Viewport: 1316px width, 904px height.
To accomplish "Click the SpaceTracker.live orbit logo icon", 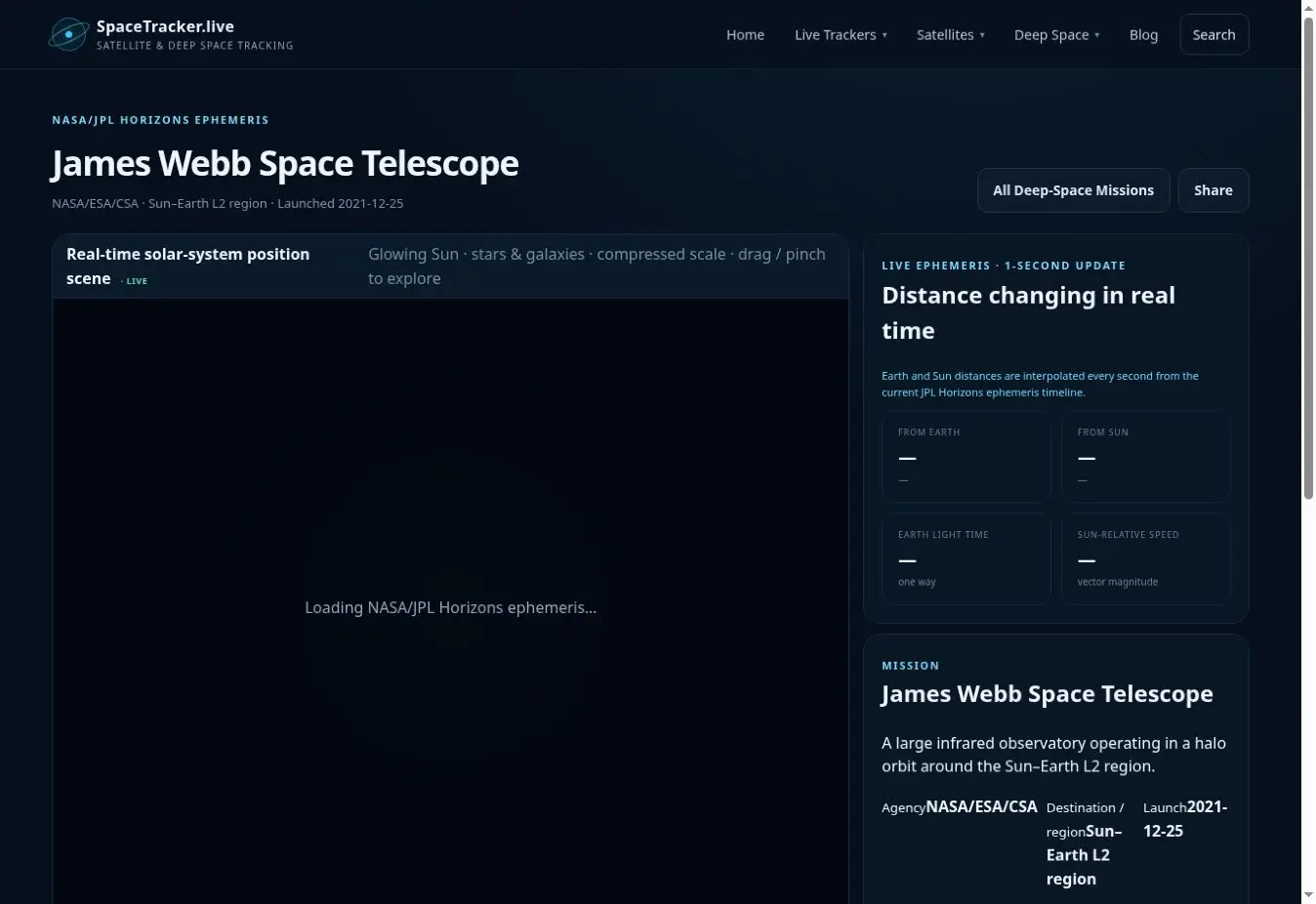I will click(x=69, y=34).
